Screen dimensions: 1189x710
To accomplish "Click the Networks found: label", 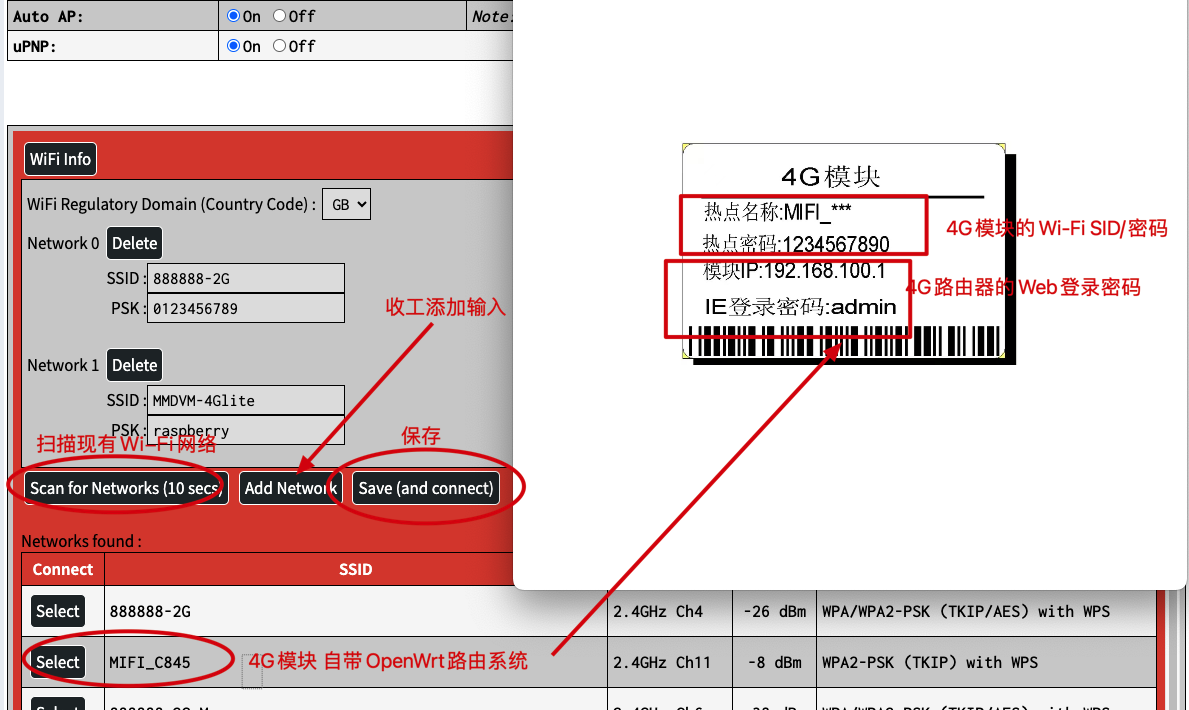I will [81, 541].
